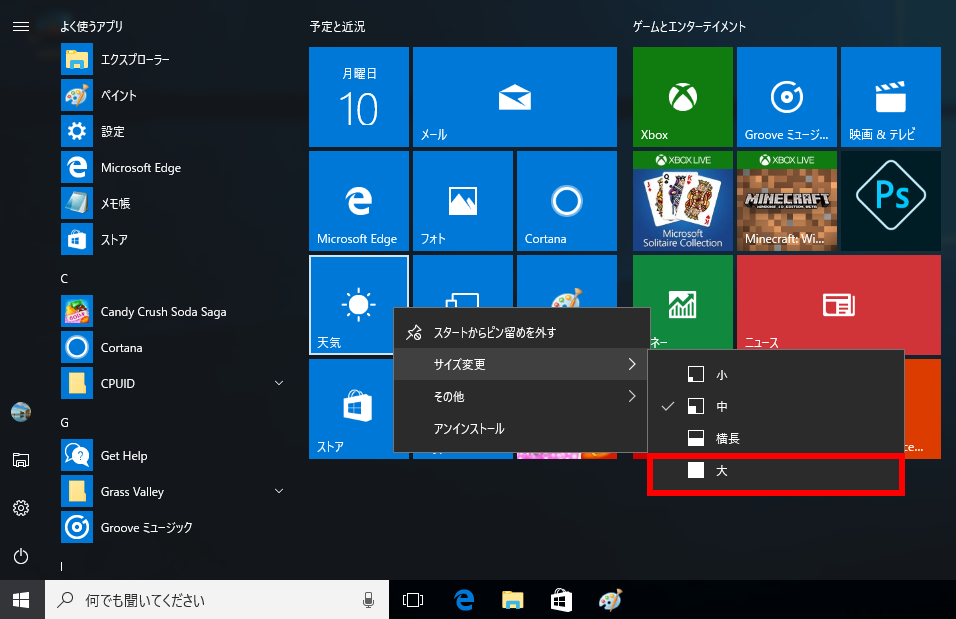Launch Groove ミュージック from the app list
The width and height of the screenshot is (956, 619).
tap(174, 528)
